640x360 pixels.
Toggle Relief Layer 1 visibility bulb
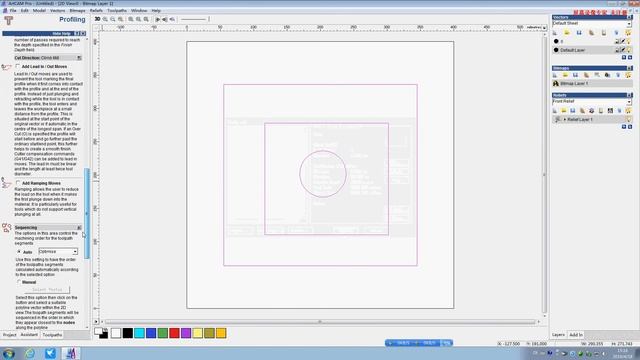628,120
